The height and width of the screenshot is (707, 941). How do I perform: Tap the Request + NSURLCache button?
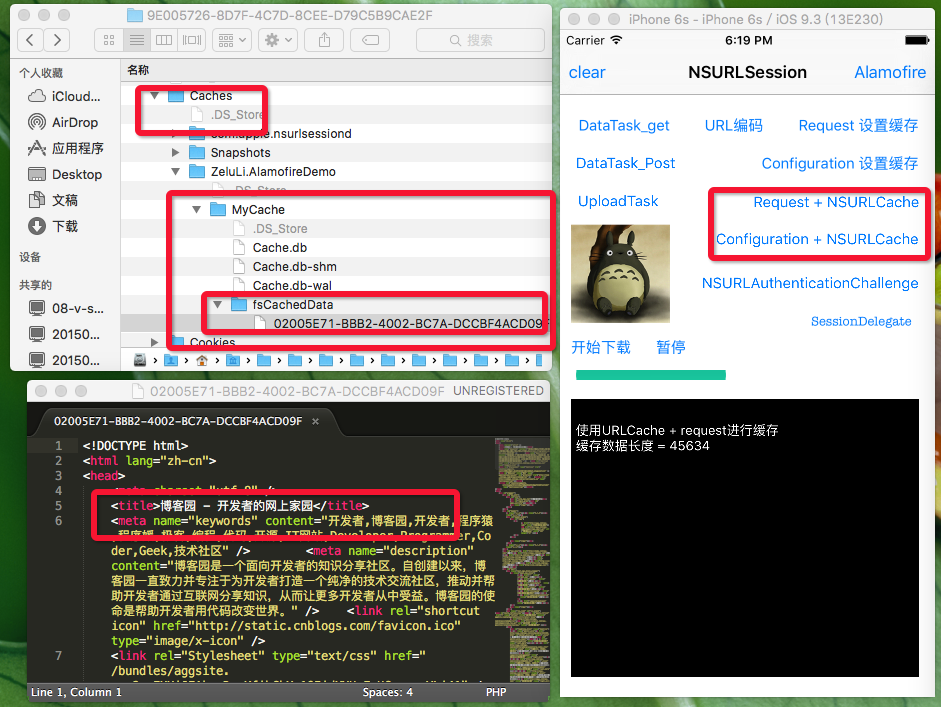tap(835, 202)
